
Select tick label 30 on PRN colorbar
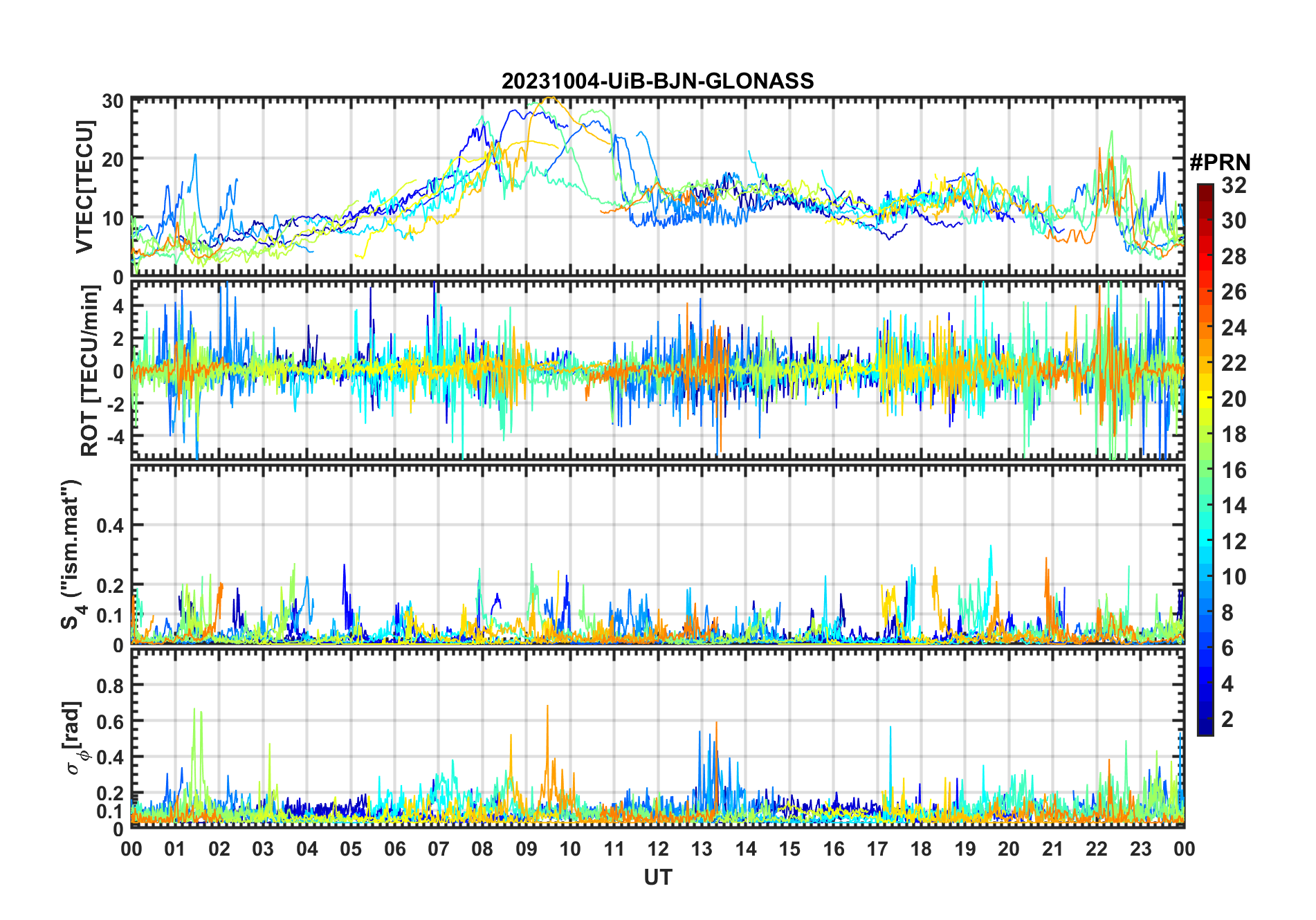1234,221
